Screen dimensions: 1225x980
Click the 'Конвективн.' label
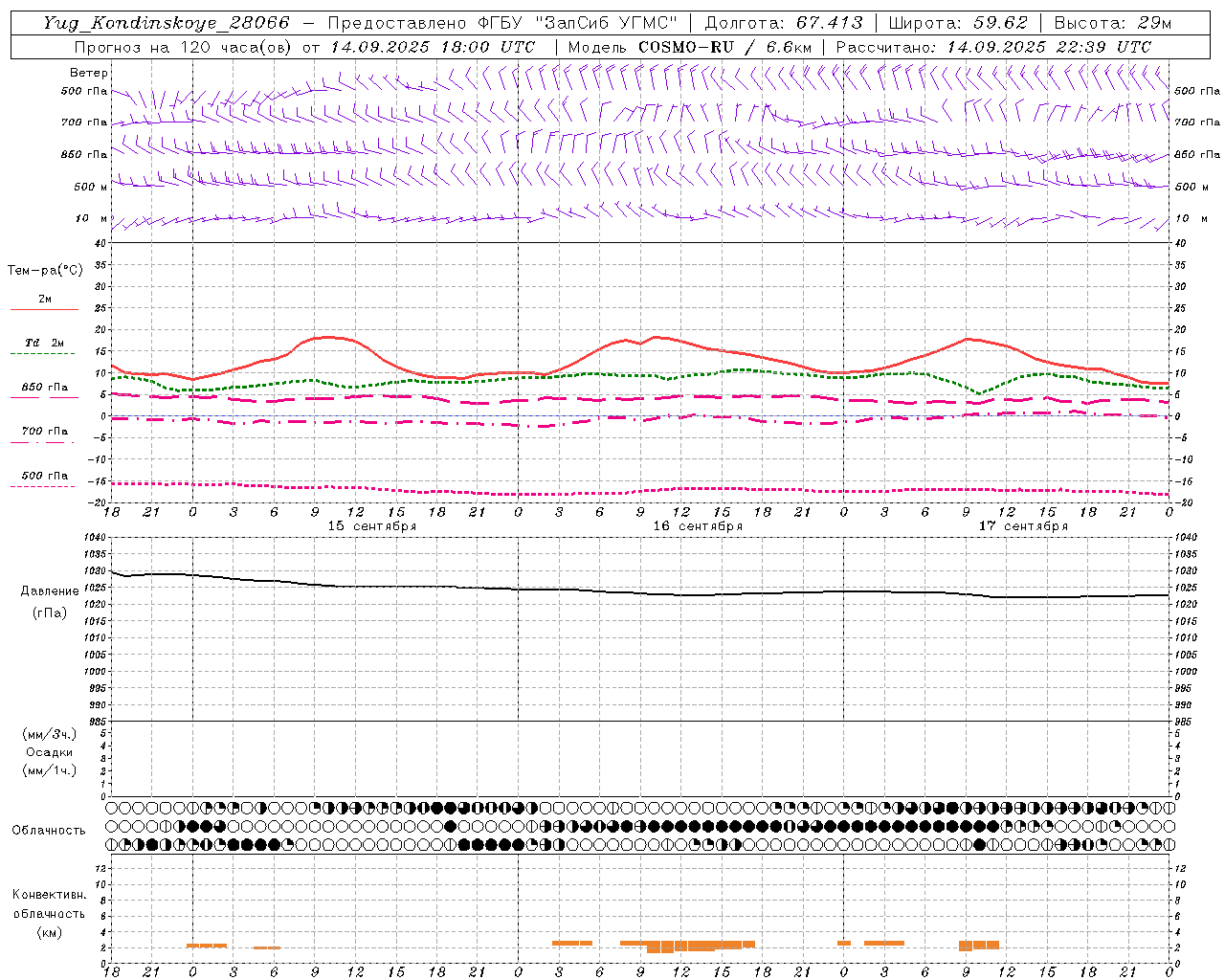click(49, 895)
